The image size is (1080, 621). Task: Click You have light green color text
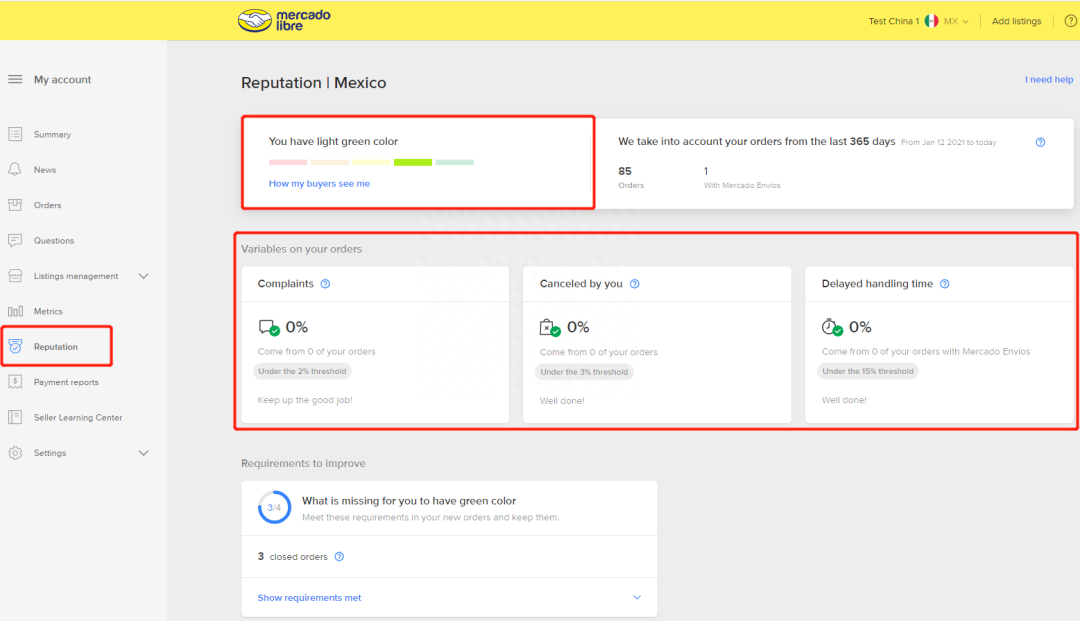333,141
